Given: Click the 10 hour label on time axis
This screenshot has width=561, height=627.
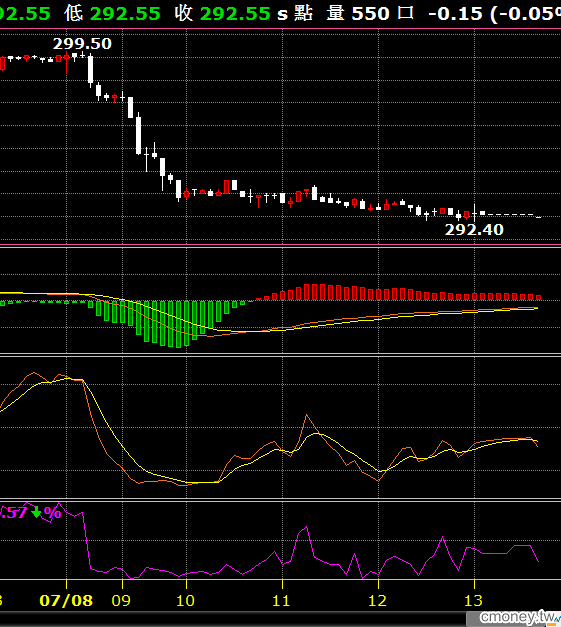Looking at the screenshot, I should click(185, 601).
